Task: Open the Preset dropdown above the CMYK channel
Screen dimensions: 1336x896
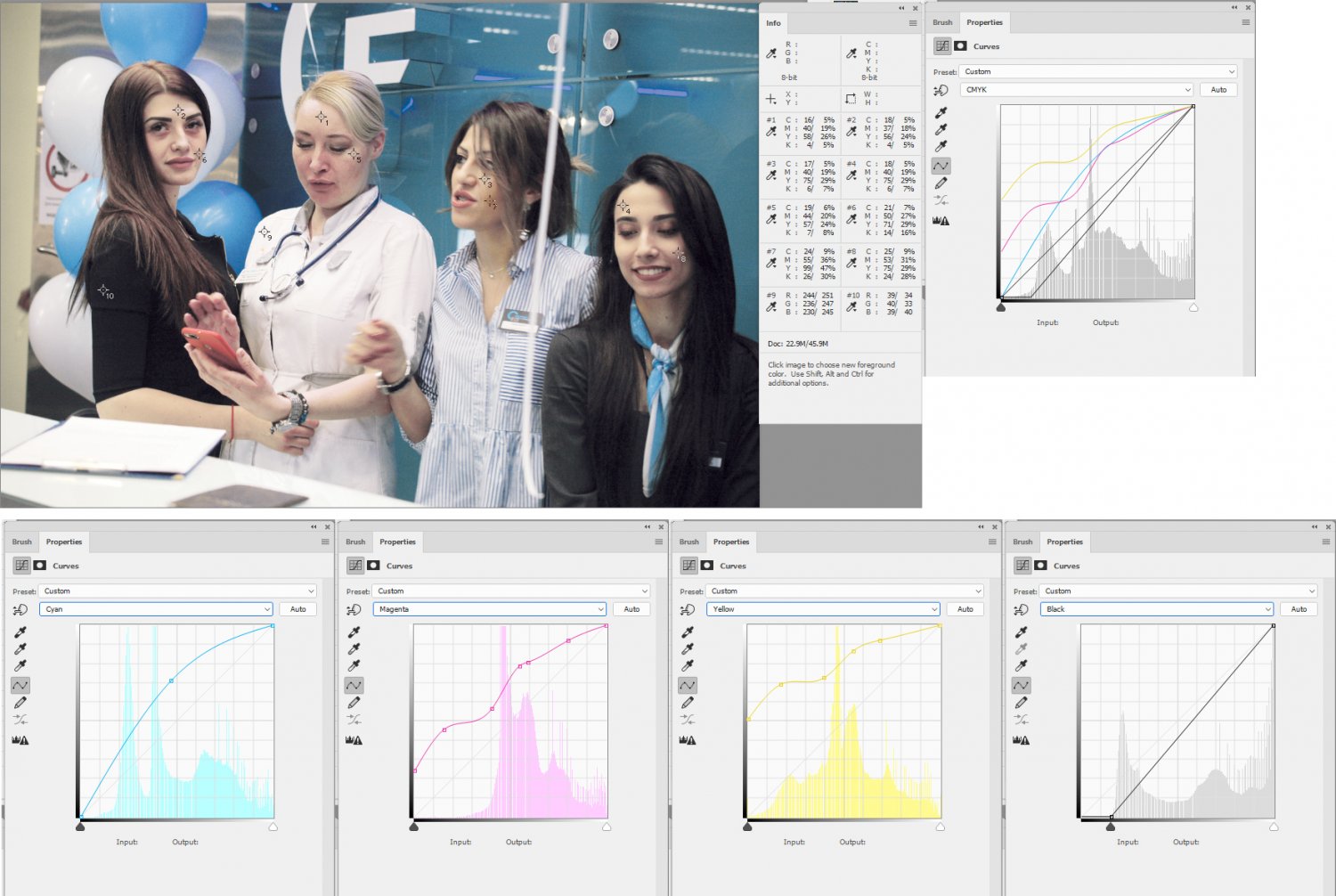Action: pos(1098,72)
